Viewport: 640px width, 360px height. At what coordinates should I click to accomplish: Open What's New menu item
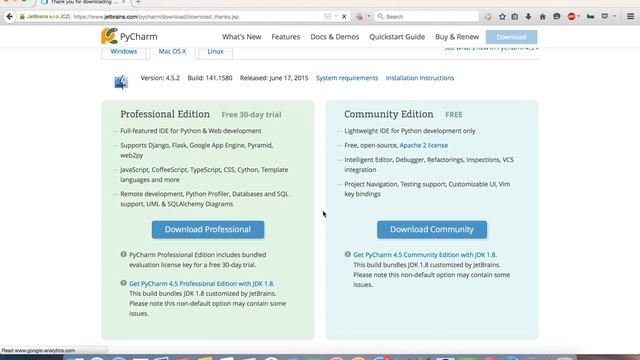tap(242, 37)
